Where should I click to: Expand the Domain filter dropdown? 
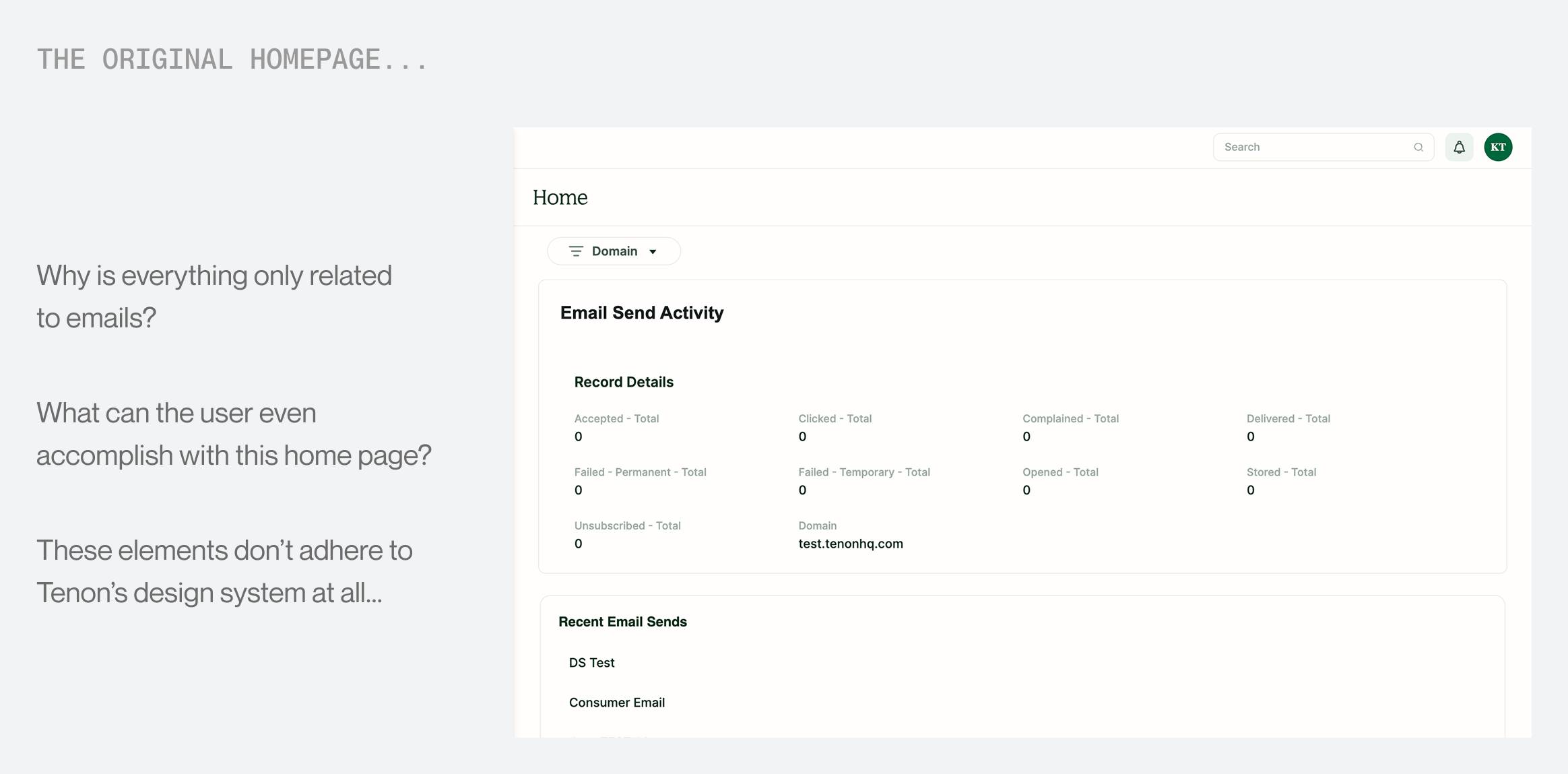(614, 251)
